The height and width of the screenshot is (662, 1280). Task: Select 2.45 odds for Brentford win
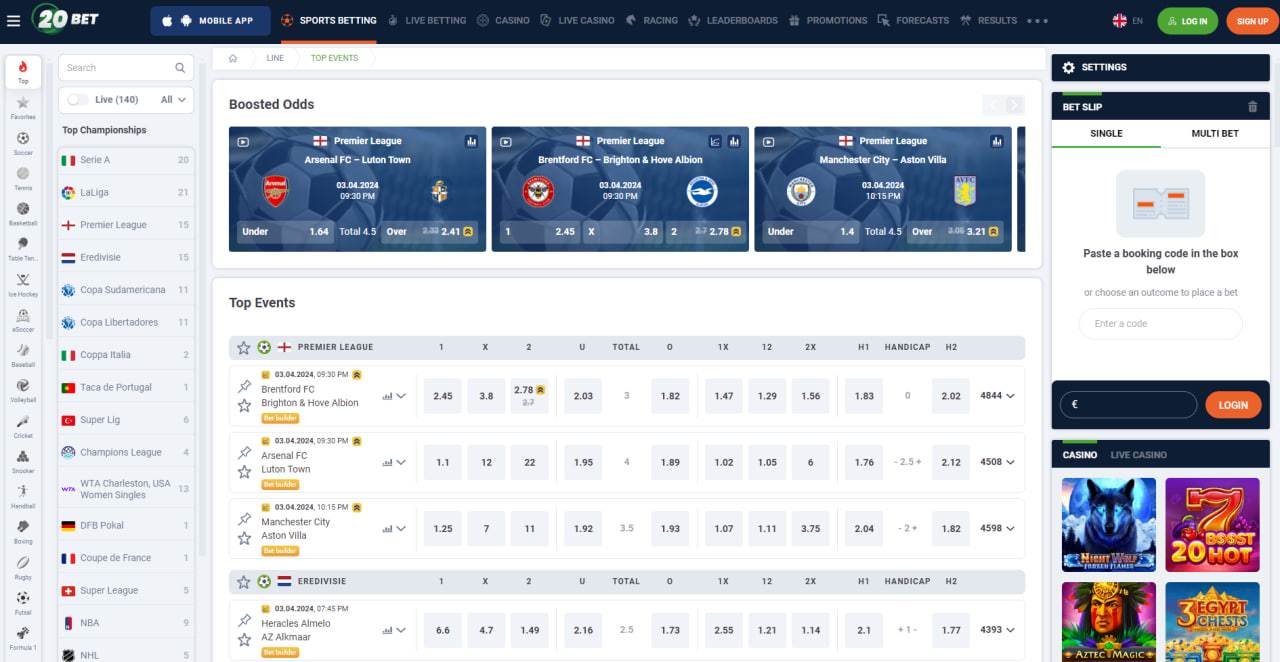(443, 396)
